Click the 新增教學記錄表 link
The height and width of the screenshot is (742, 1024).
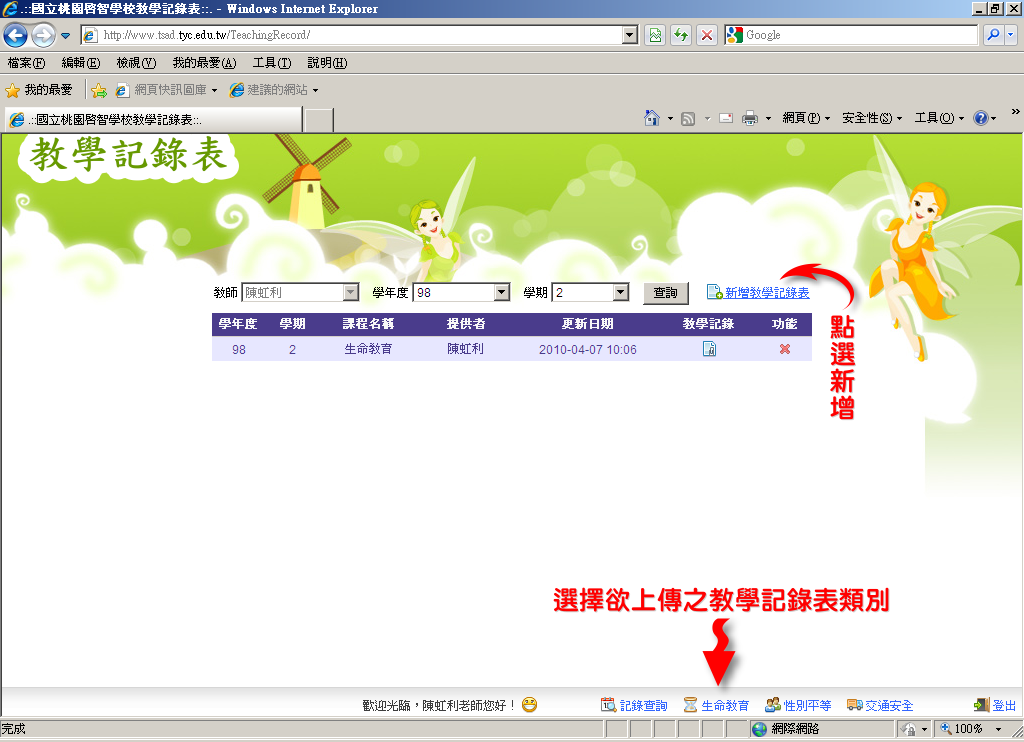[x=767, y=293]
